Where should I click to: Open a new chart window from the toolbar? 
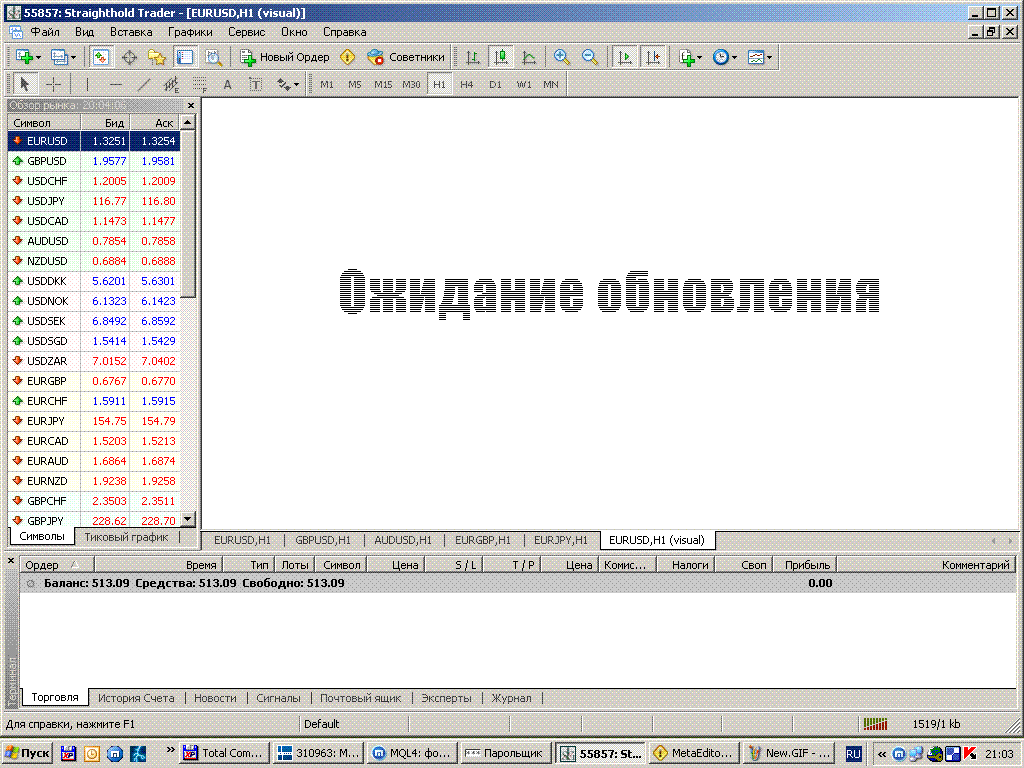[24, 57]
